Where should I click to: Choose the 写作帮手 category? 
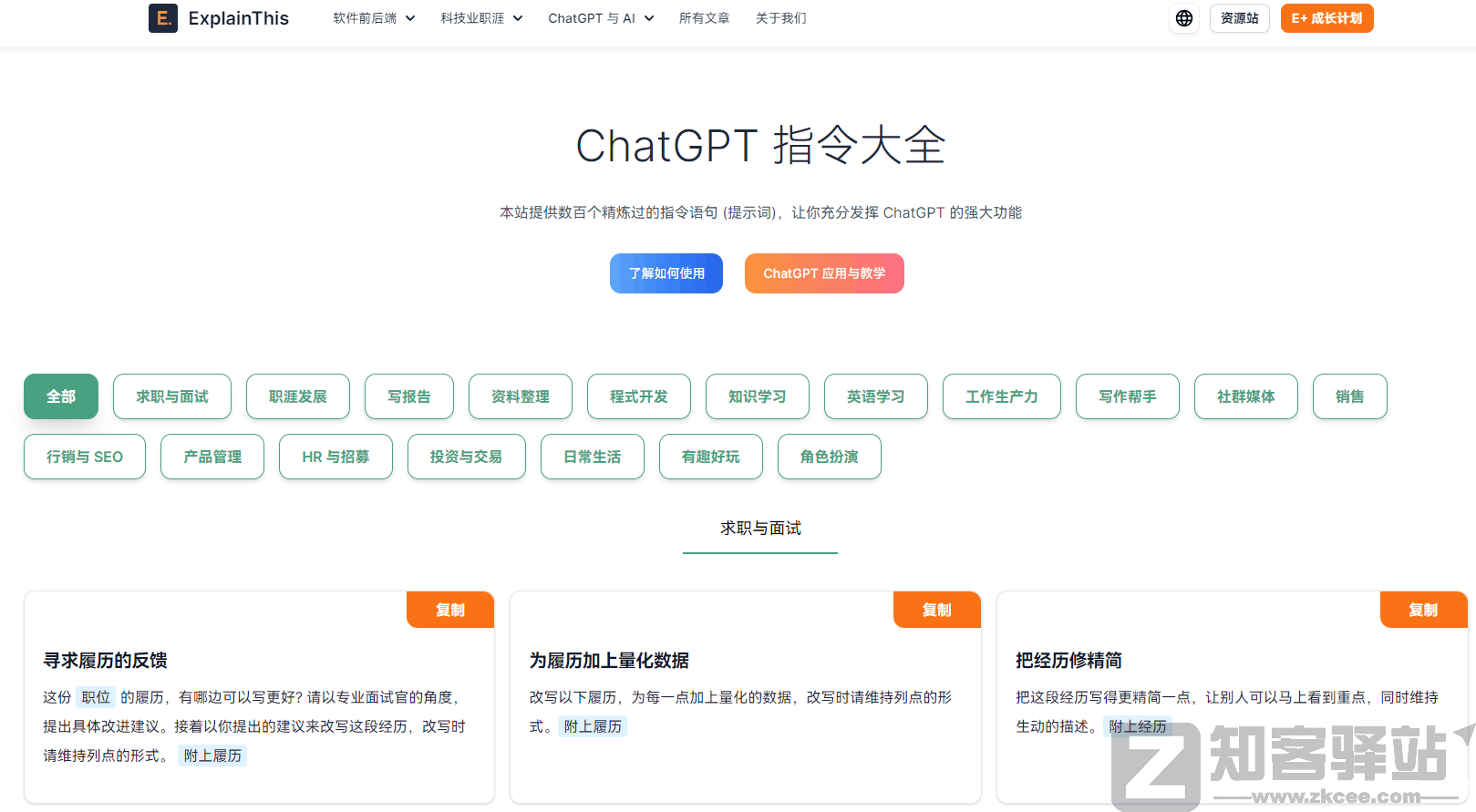(x=1128, y=396)
